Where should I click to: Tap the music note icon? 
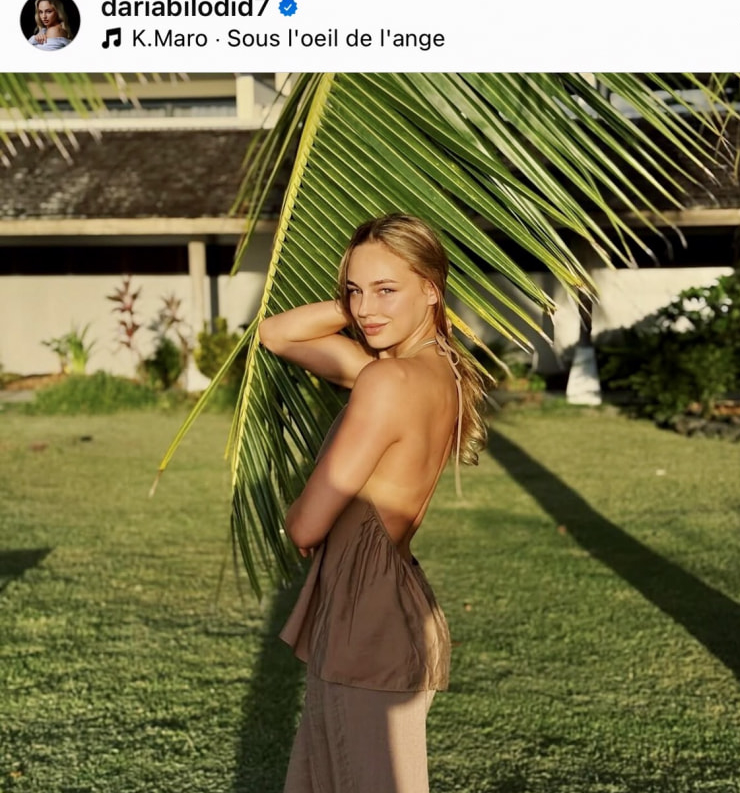112,38
